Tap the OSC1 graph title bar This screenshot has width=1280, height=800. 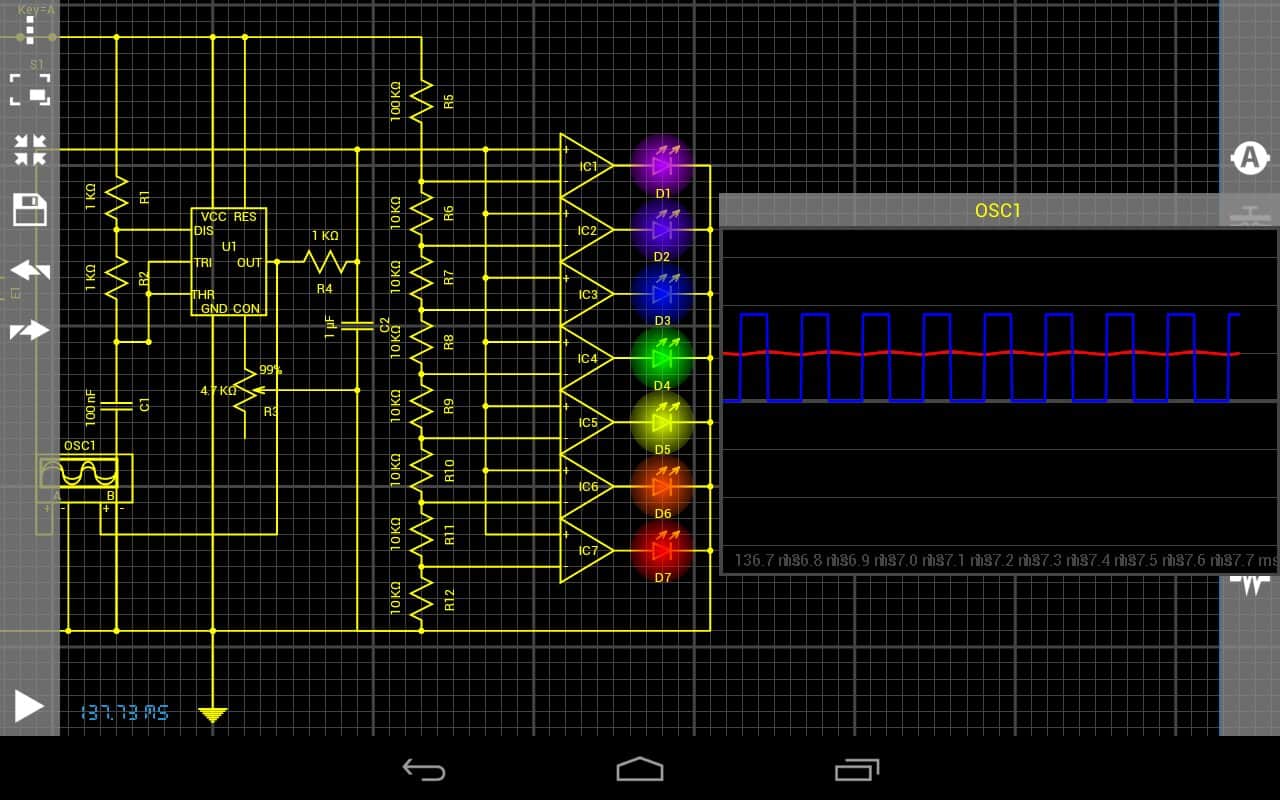(x=998, y=211)
